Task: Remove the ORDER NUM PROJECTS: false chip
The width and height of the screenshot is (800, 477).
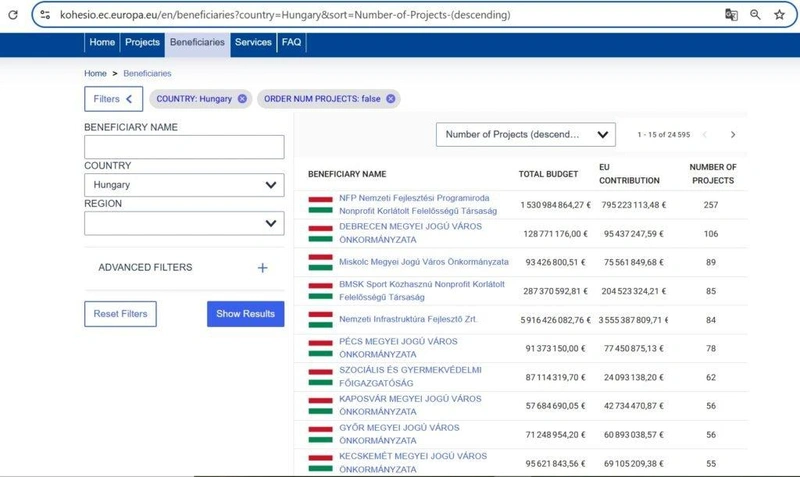Action: click(390, 98)
